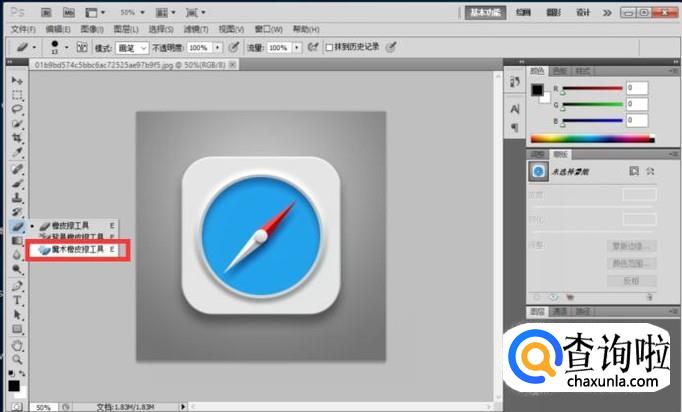The width and height of the screenshot is (682, 412).
Task: Open the Arrange Documents dropdown
Action: pyautogui.click(x=166, y=13)
